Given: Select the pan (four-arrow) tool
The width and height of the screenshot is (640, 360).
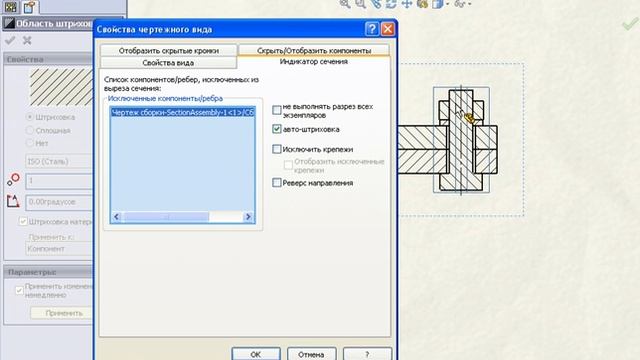Looking at the screenshot, I should click(x=407, y=4).
